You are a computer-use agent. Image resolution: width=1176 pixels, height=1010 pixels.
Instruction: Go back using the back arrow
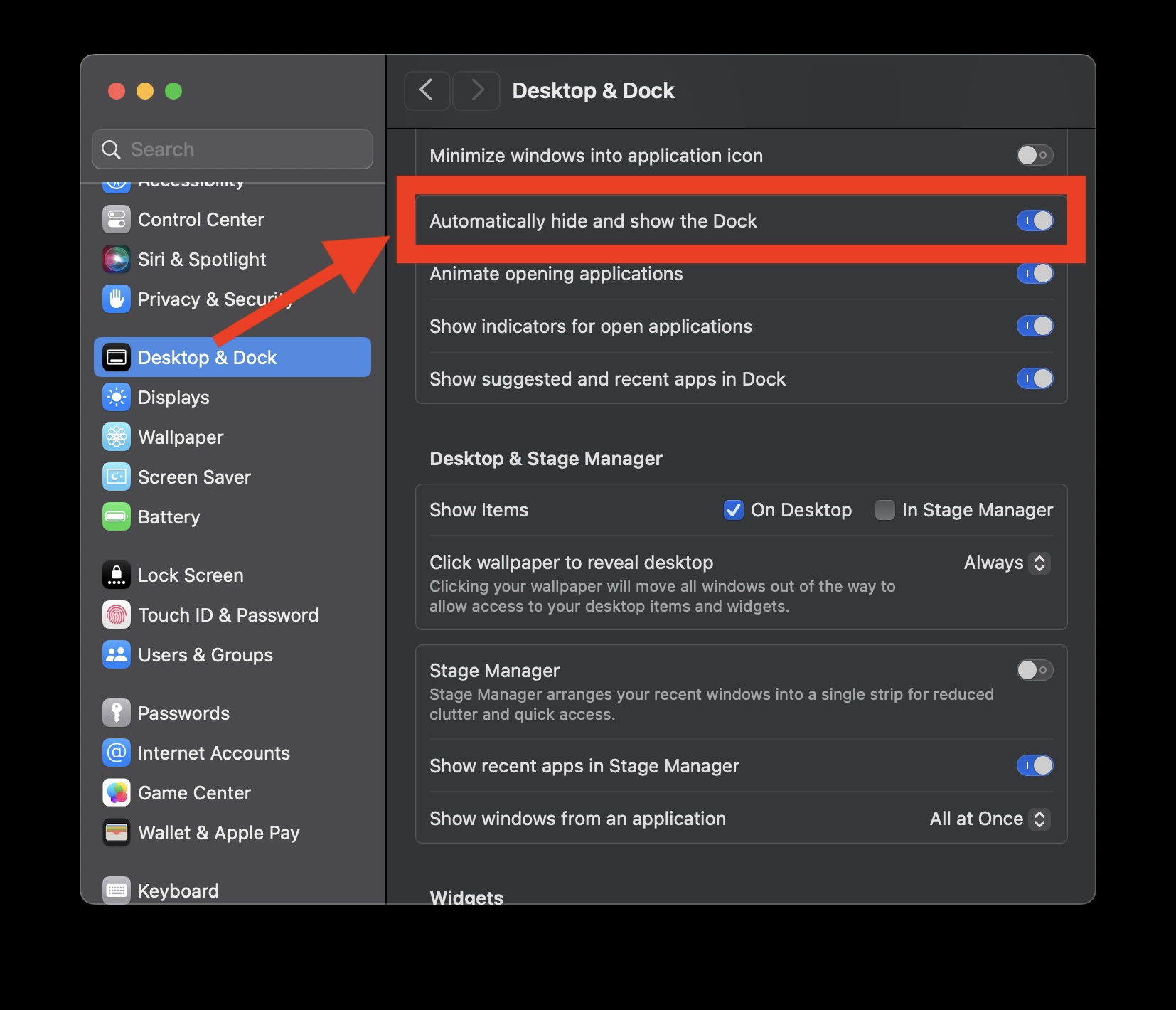[x=427, y=90]
